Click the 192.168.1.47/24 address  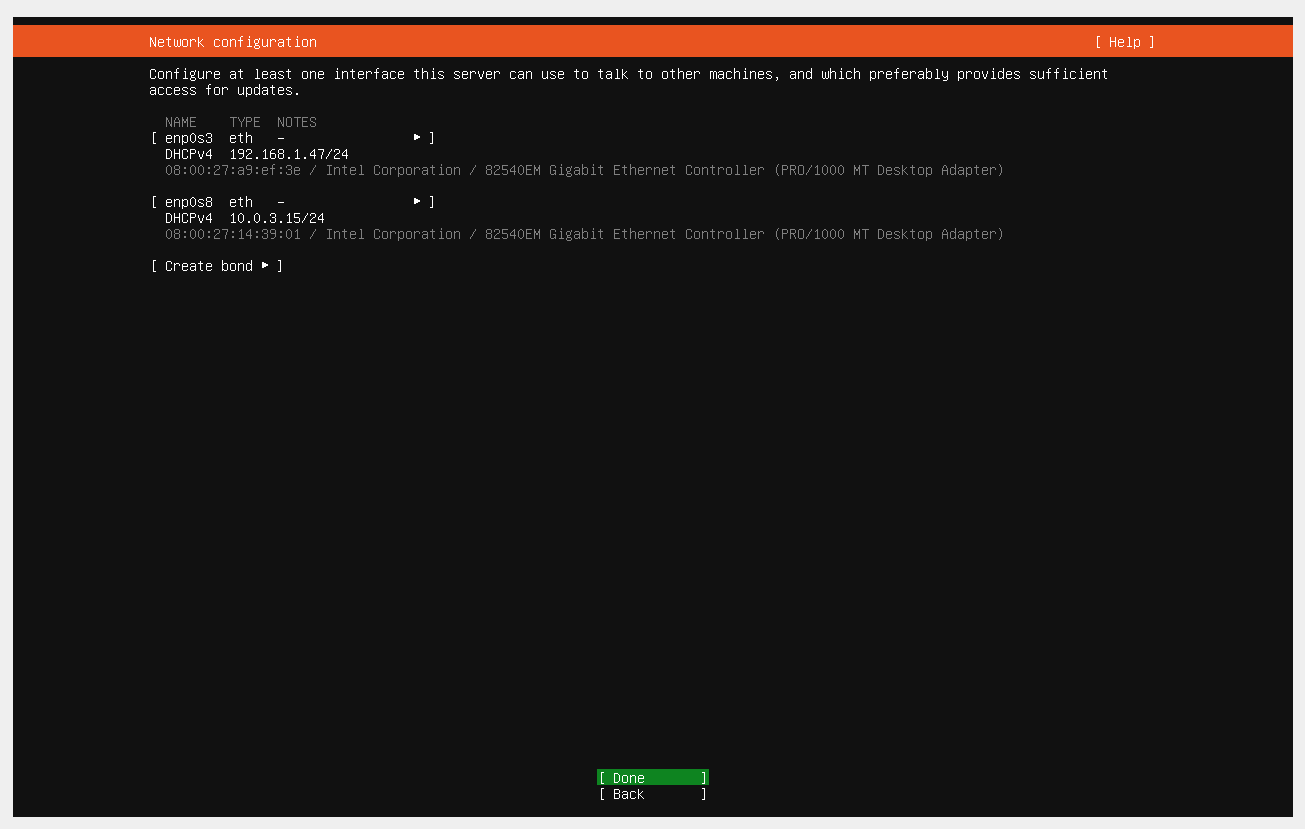(289, 154)
